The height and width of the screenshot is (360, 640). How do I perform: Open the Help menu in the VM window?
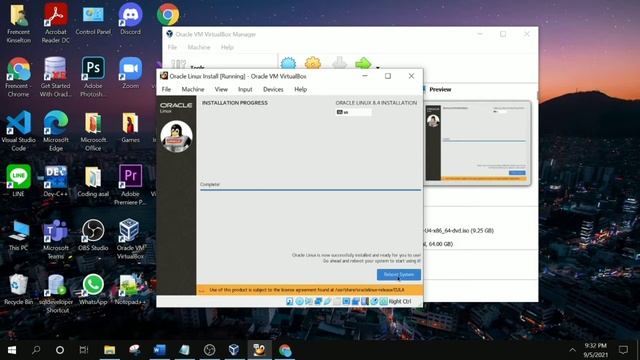[x=300, y=89]
